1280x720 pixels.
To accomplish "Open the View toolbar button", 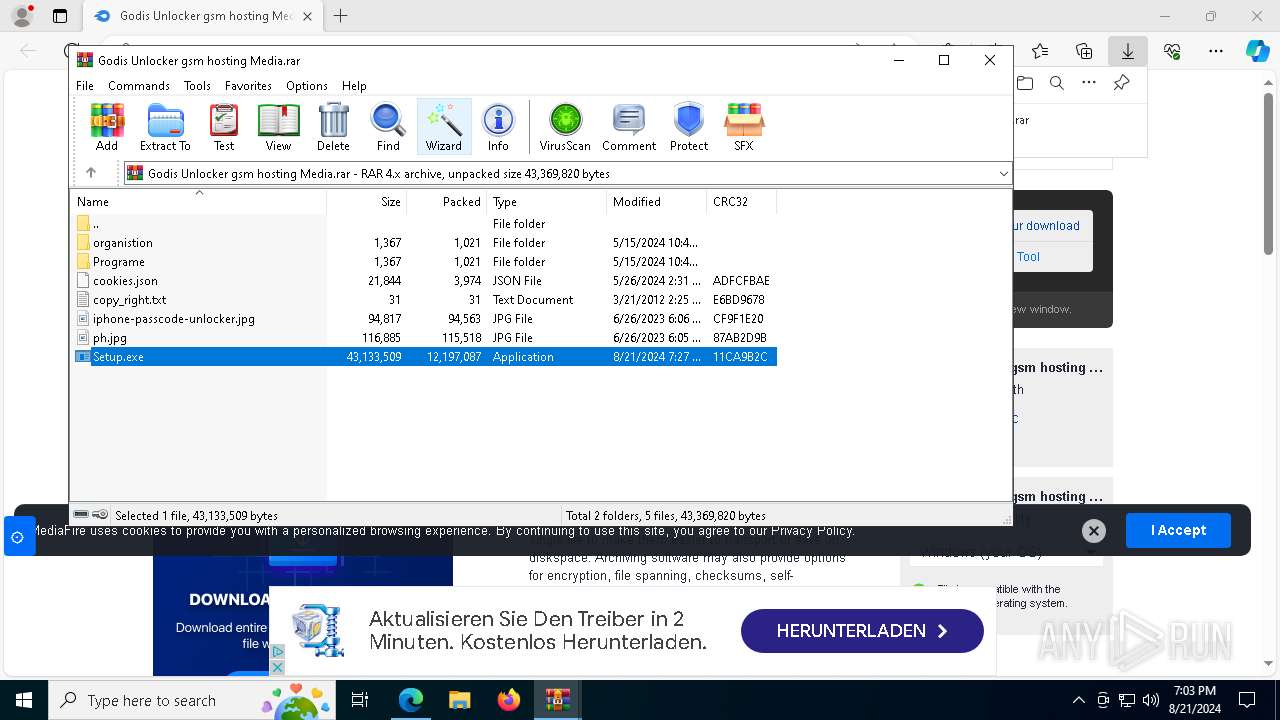I will coord(278,127).
